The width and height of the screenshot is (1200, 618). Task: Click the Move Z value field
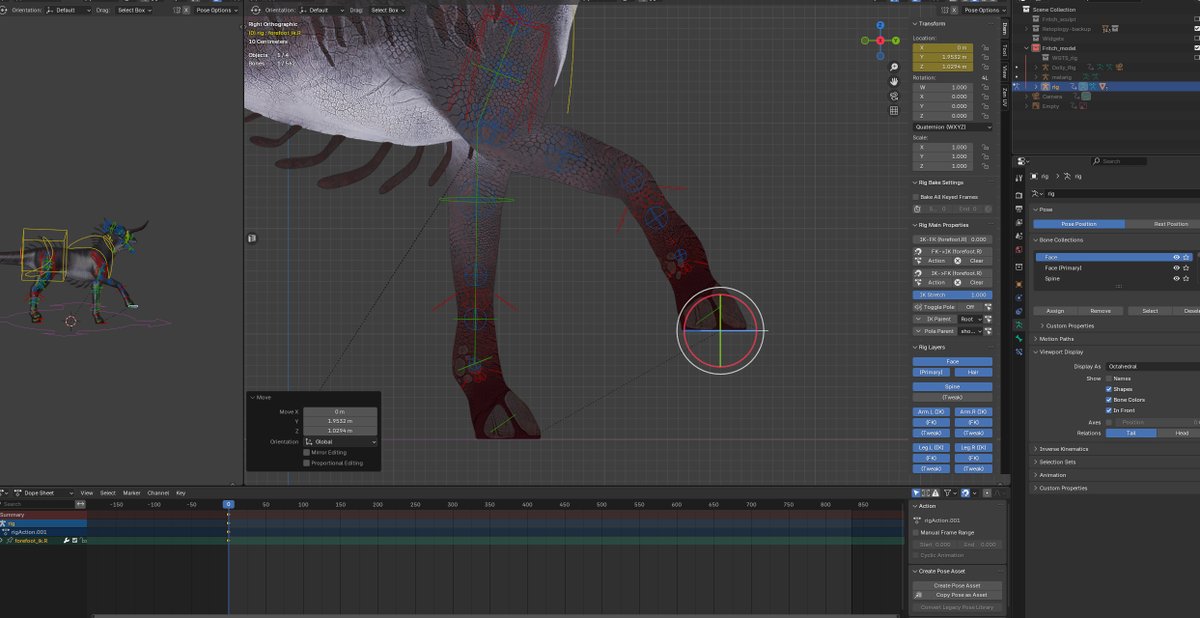(x=340, y=430)
